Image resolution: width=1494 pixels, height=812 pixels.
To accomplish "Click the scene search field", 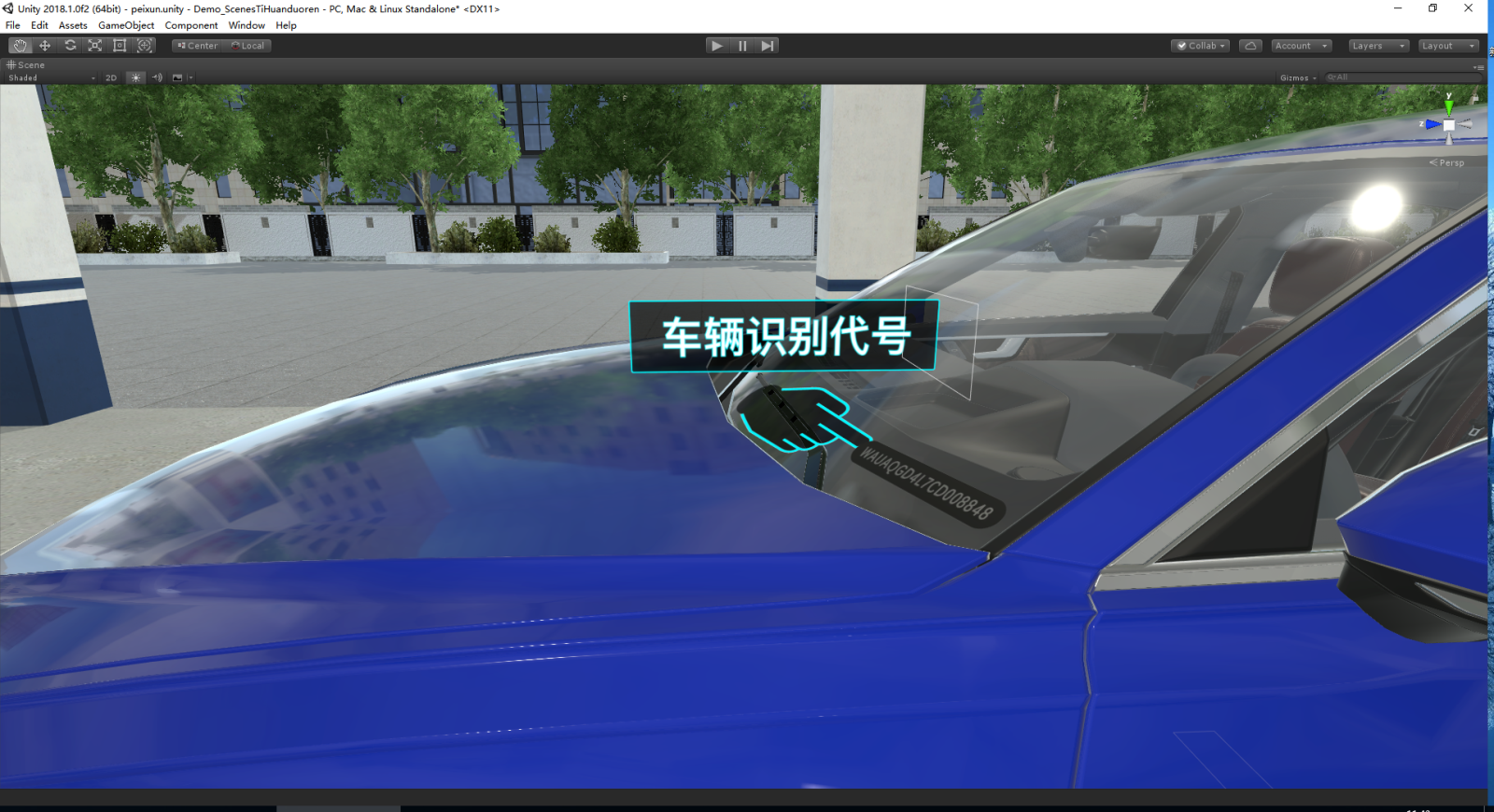I will [x=1401, y=78].
